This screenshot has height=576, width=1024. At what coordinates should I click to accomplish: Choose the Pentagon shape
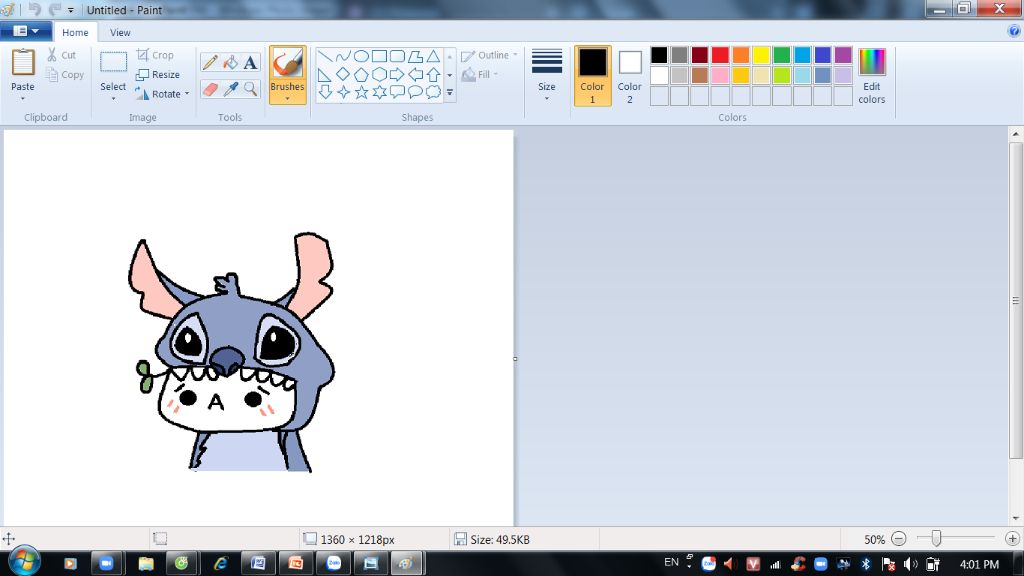point(361,74)
